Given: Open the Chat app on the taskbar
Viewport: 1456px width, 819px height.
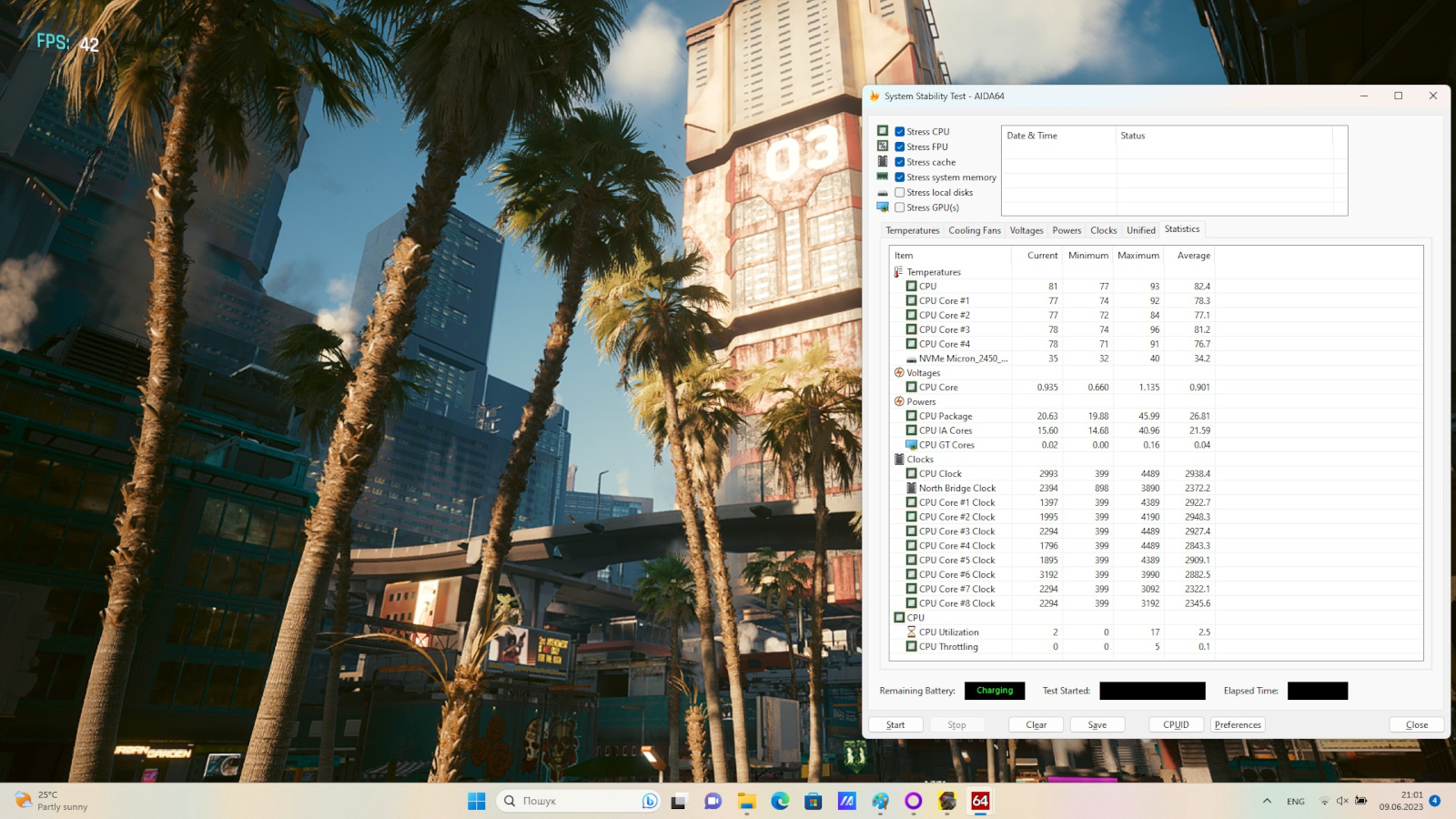Looking at the screenshot, I should click(713, 801).
